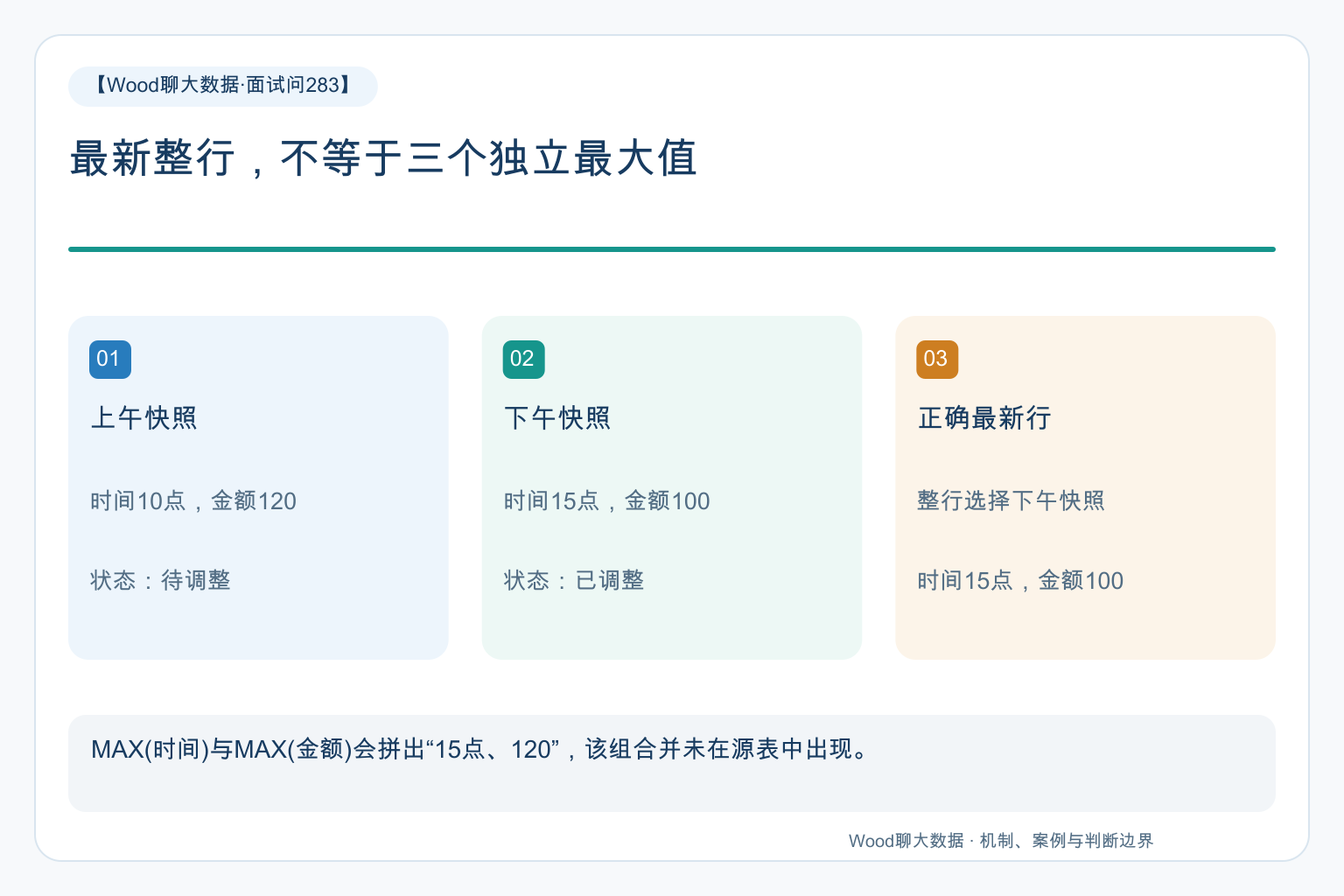Select the text 状态：待调整
The height and width of the screenshot is (896, 1344).
(160, 581)
